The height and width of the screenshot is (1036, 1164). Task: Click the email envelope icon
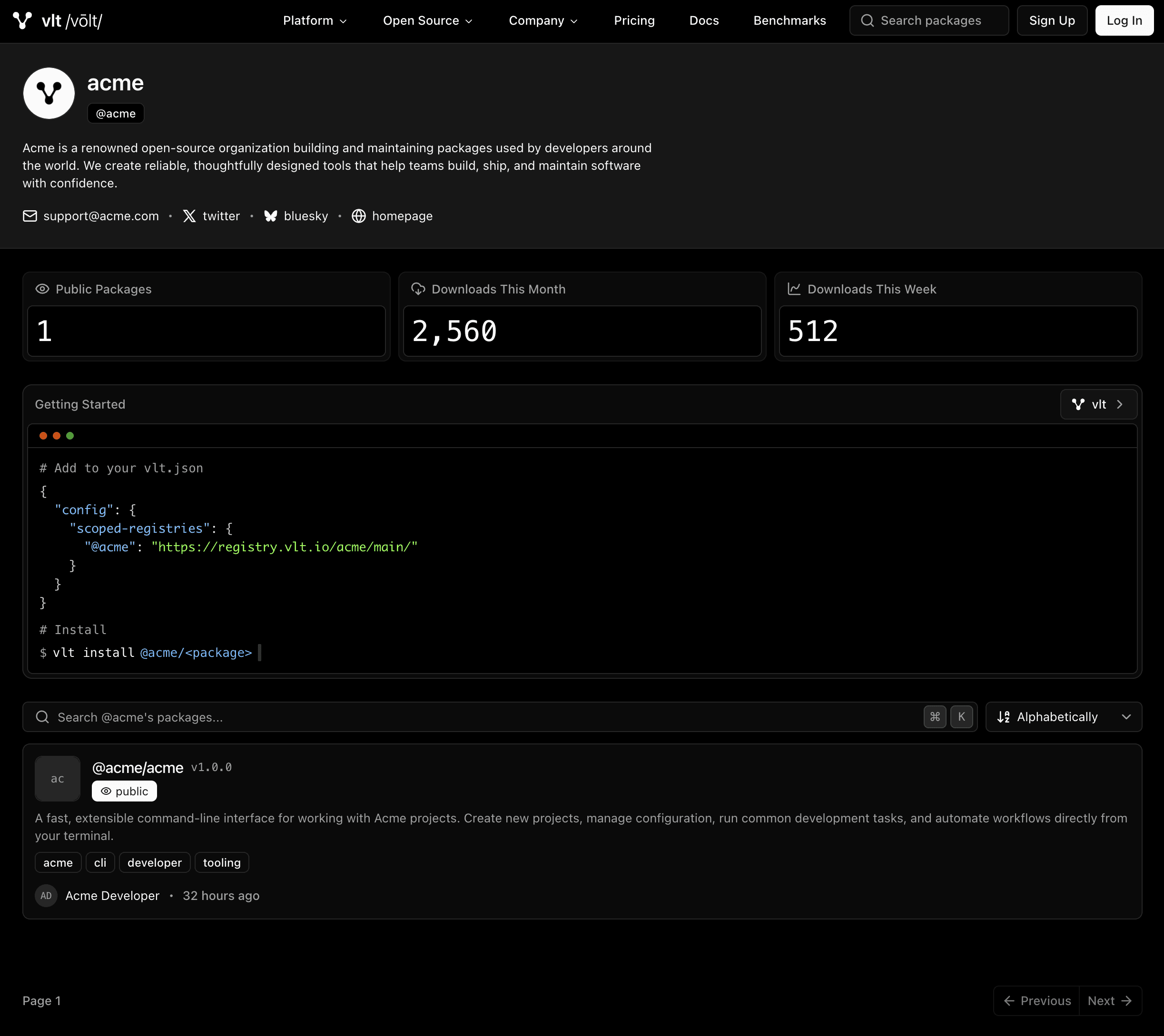pyautogui.click(x=30, y=216)
